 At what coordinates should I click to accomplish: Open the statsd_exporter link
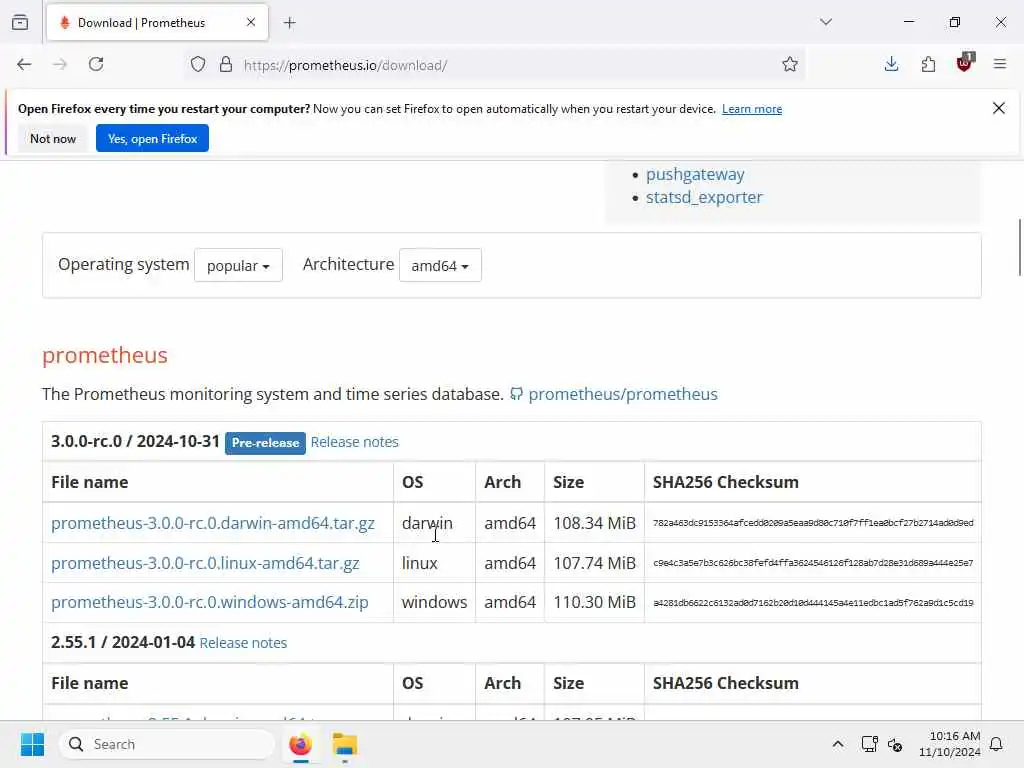[x=704, y=197]
